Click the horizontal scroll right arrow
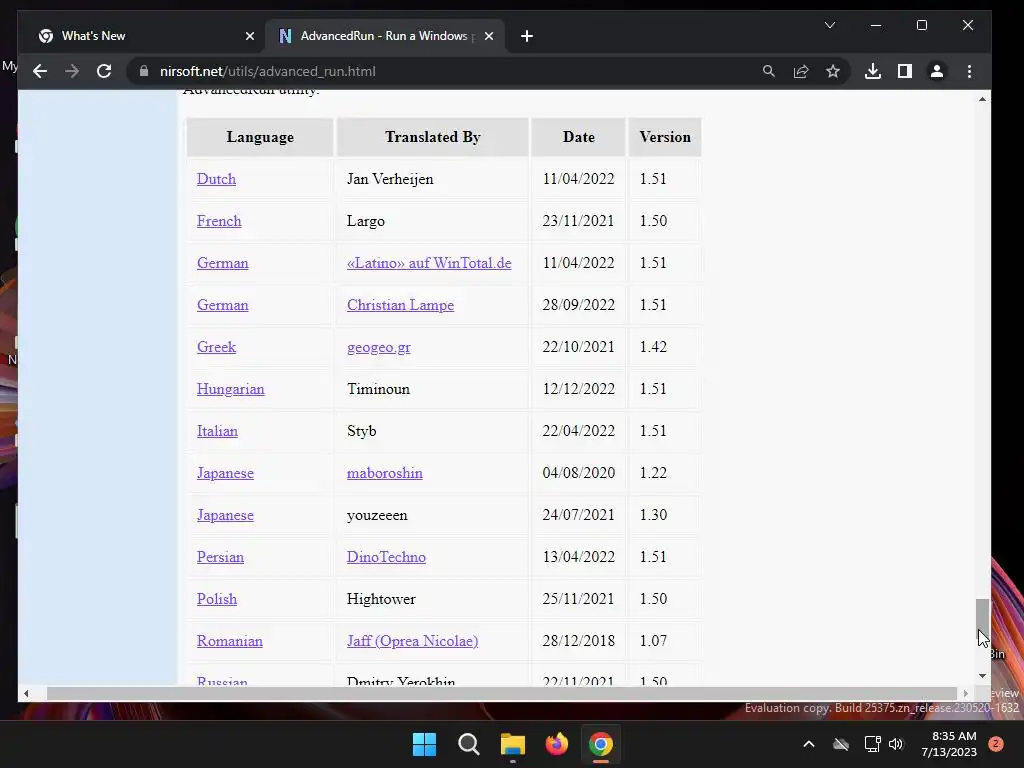 tap(965, 693)
